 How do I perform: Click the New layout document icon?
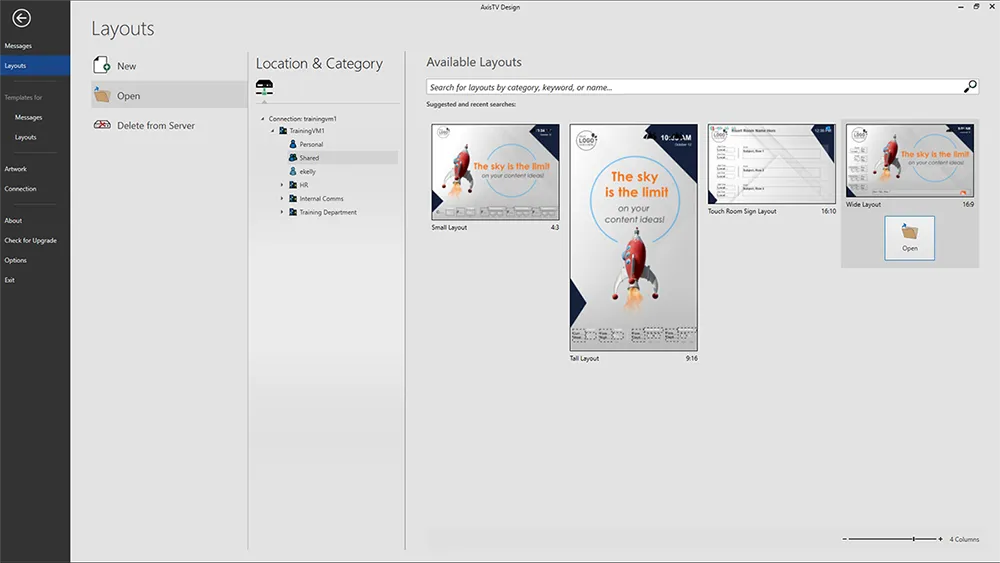coord(101,65)
